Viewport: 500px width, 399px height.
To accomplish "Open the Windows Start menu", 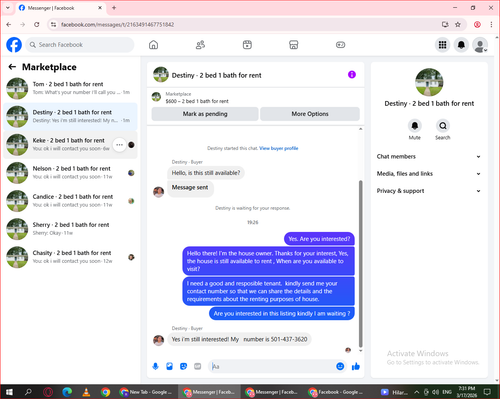I will click(9, 392).
